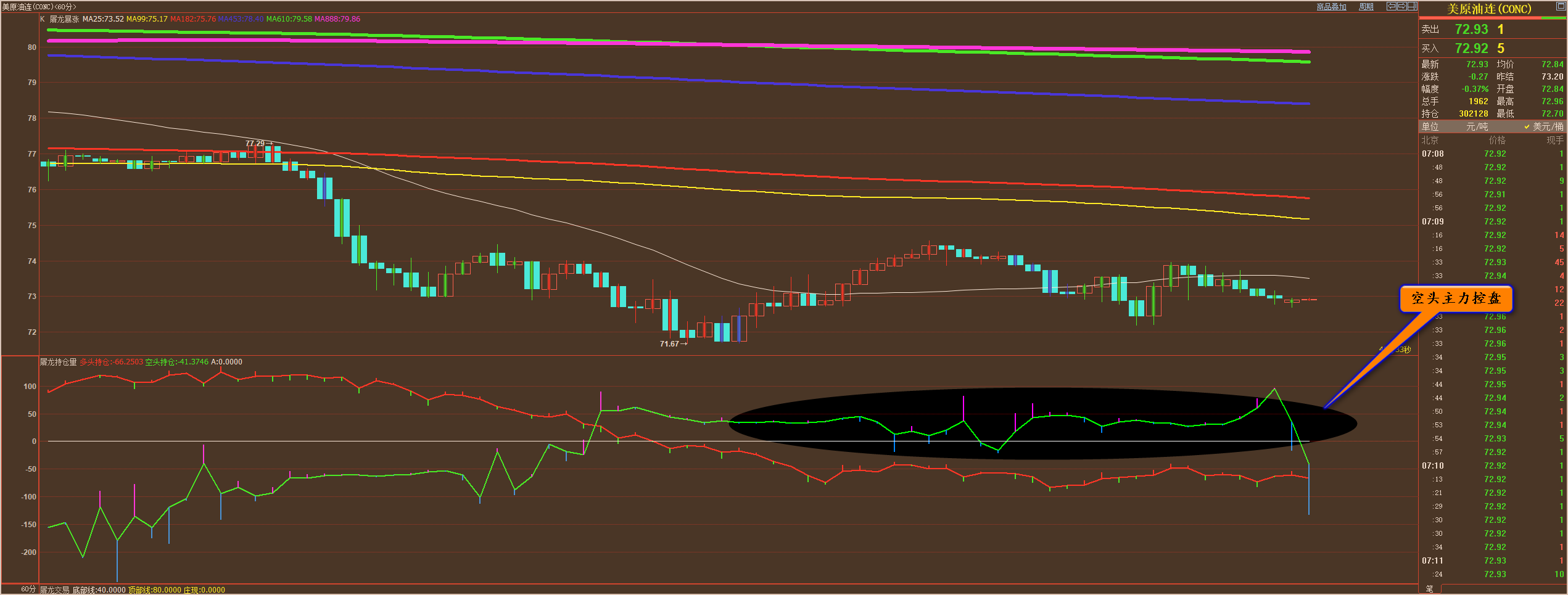Open the 商品叠加 overlay link
1568x595 pixels.
(1332, 7)
